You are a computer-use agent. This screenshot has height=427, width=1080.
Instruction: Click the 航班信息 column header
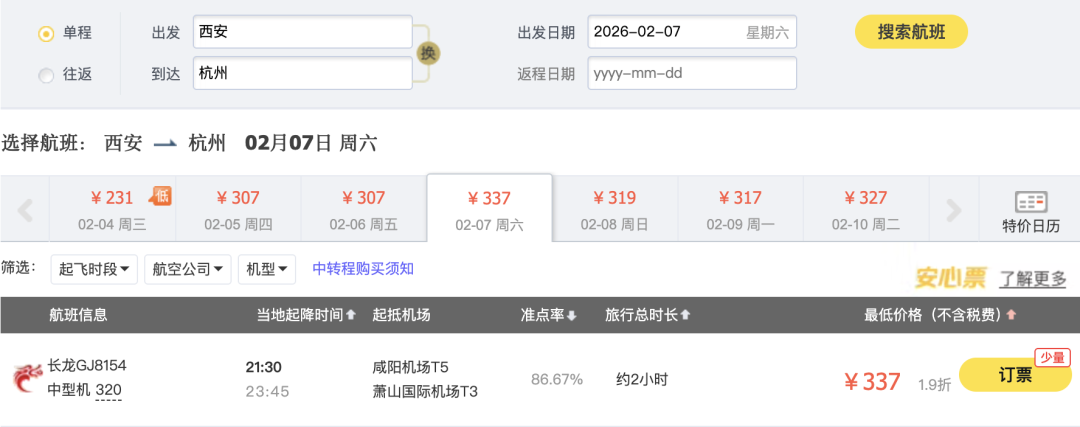coord(78,315)
